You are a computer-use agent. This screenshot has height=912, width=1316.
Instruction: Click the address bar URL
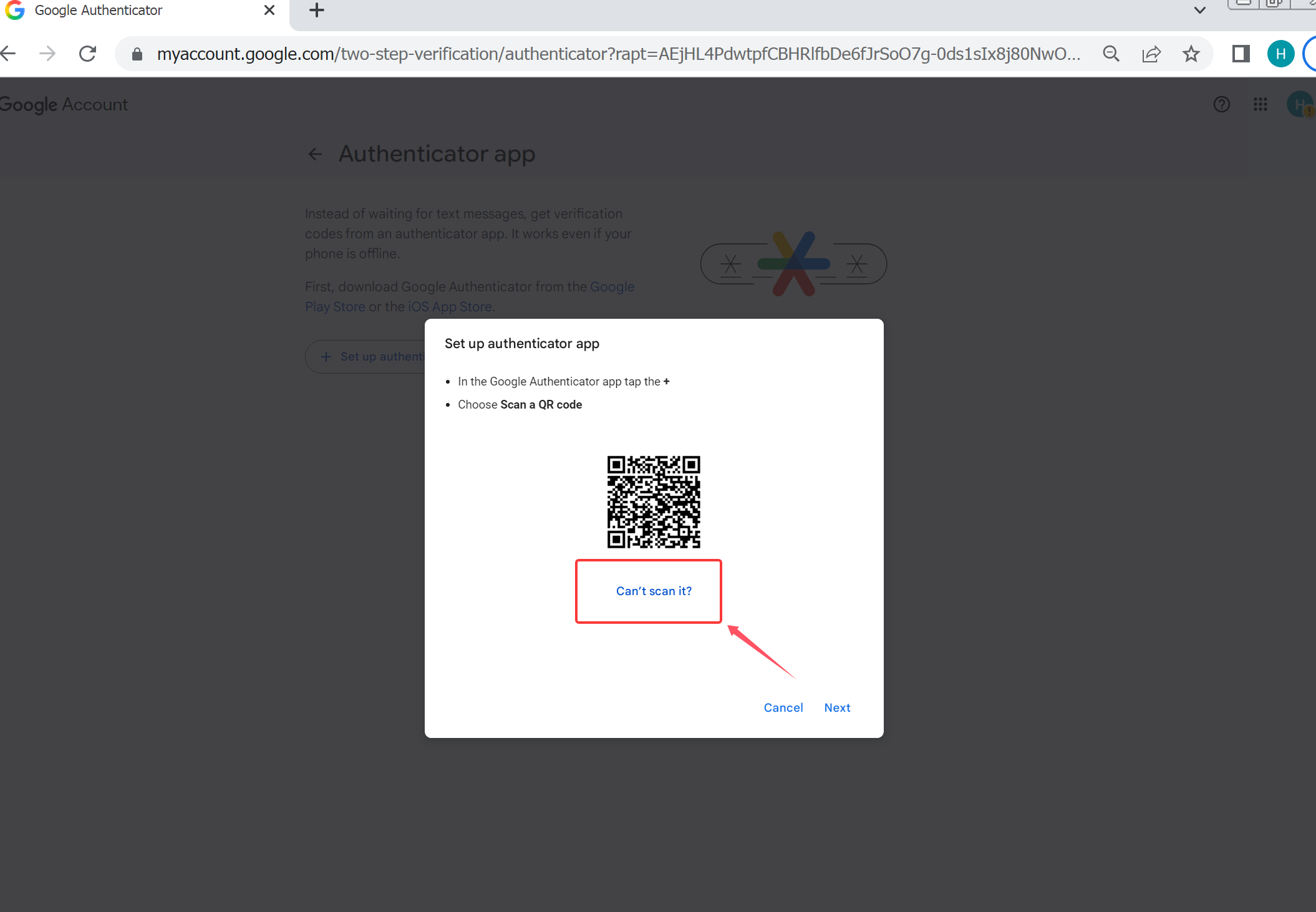point(618,54)
